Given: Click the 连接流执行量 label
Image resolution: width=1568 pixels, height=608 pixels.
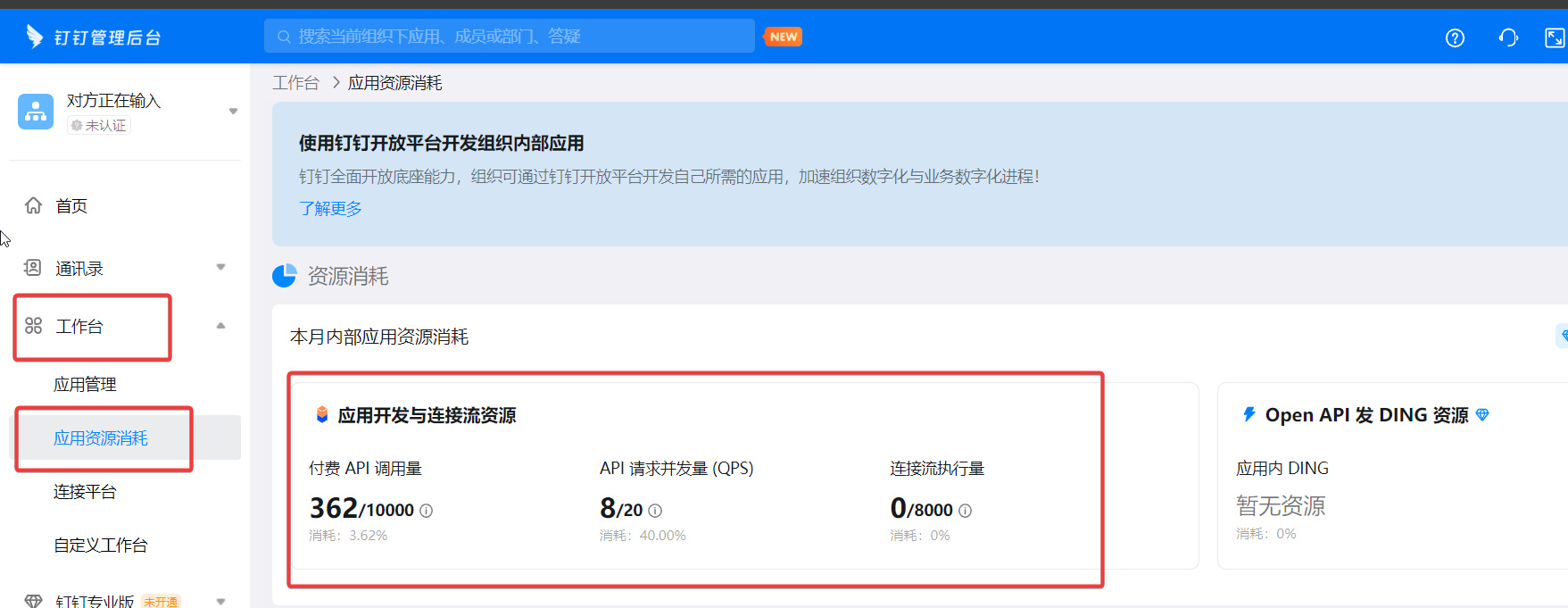Looking at the screenshot, I should click(x=937, y=469).
